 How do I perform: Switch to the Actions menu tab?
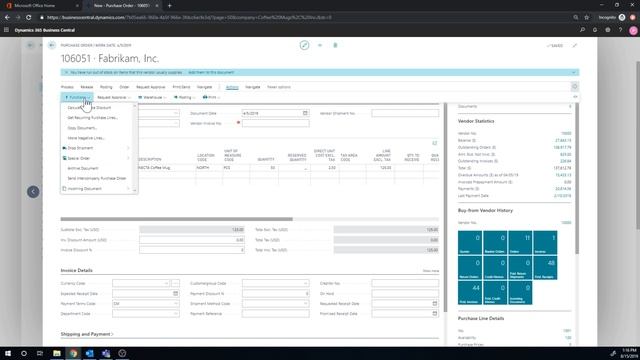coord(232,87)
